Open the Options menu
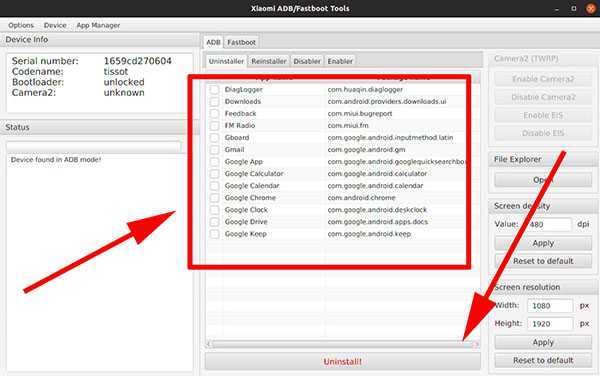Viewport: 600px width, 376px height. click(x=21, y=25)
